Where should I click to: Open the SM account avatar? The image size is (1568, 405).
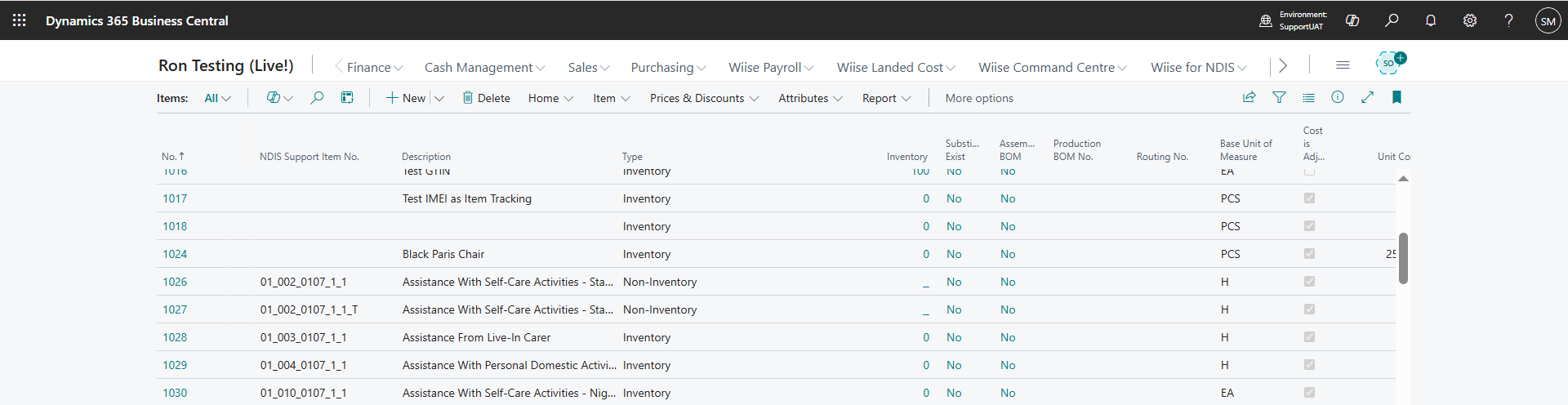(x=1548, y=20)
